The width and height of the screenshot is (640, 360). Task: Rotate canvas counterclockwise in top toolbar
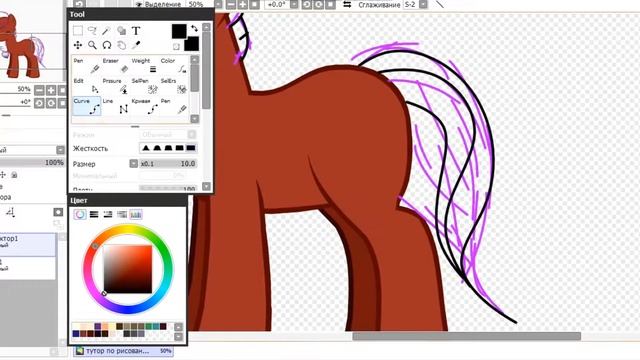[x=307, y=4]
